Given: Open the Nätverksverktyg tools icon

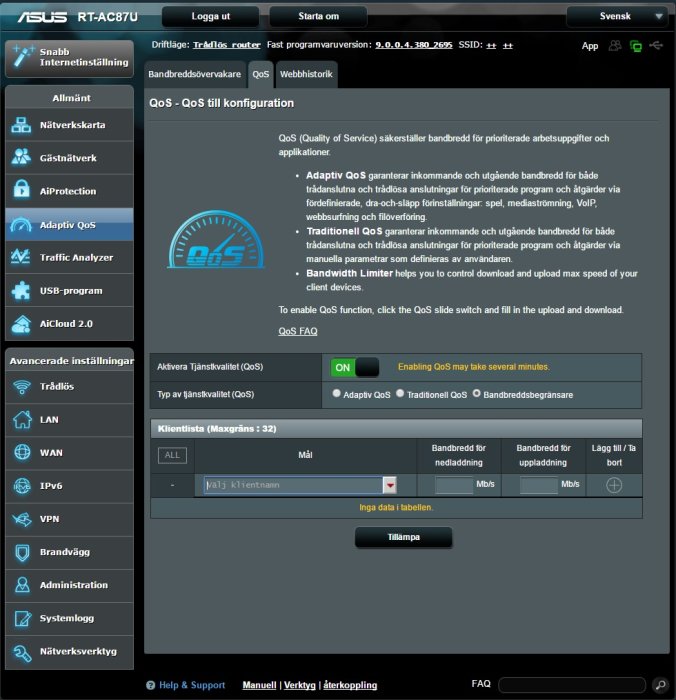Looking at the screenshot, I should click(x=22, y=652).
